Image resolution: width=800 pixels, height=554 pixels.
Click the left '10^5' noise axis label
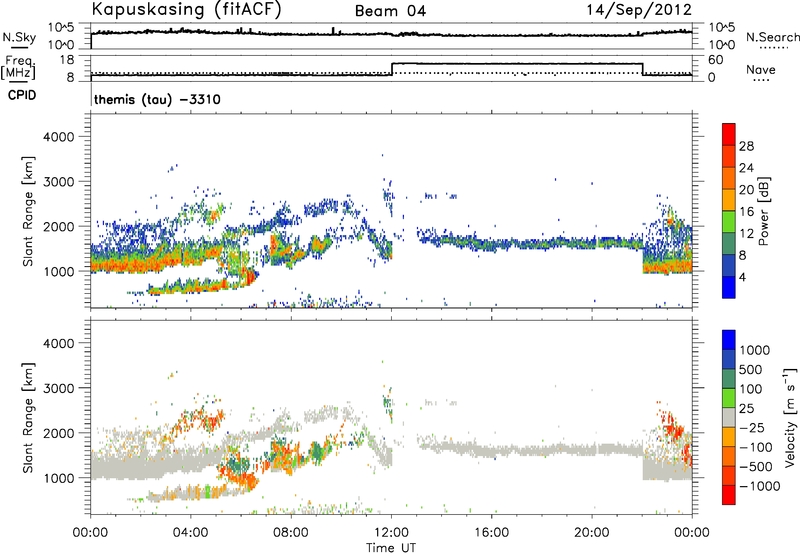[x=61, y=28]
